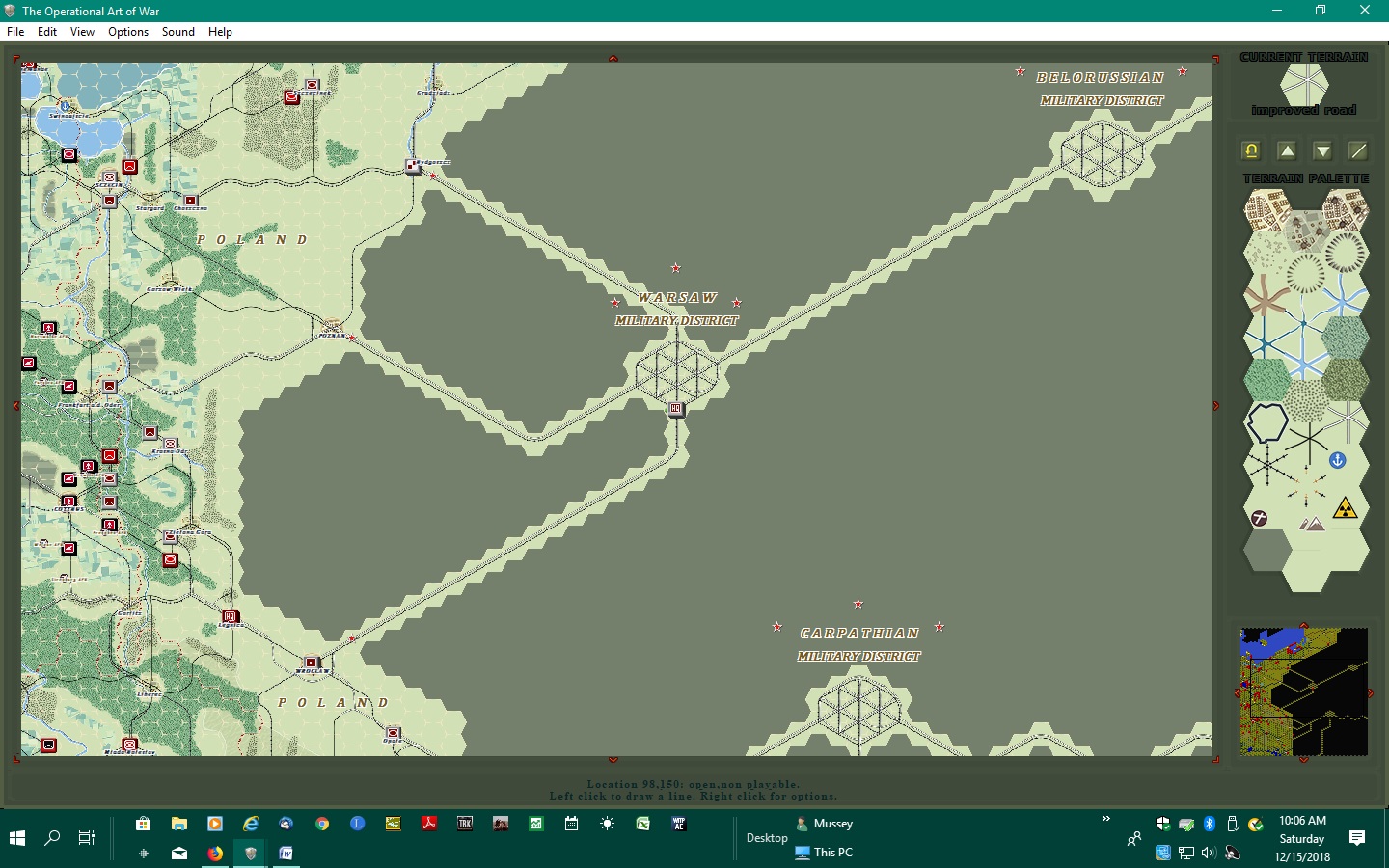Select the black-outlined lake terrain hex
This screenshot has width=1389, height=868.
[1266, 423]
